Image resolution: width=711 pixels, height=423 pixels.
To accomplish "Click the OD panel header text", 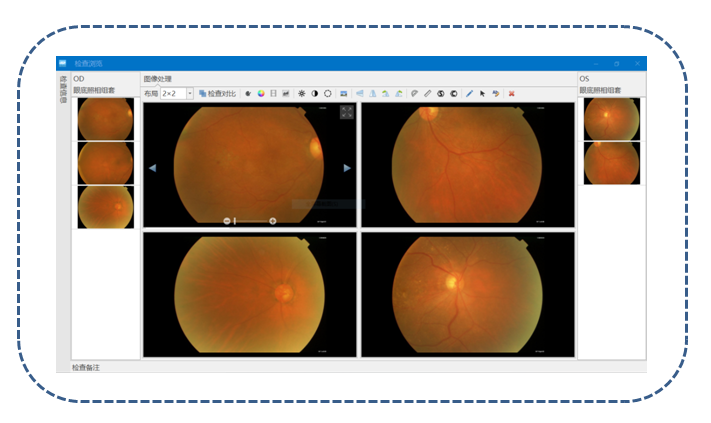I will tap(79, 78).
